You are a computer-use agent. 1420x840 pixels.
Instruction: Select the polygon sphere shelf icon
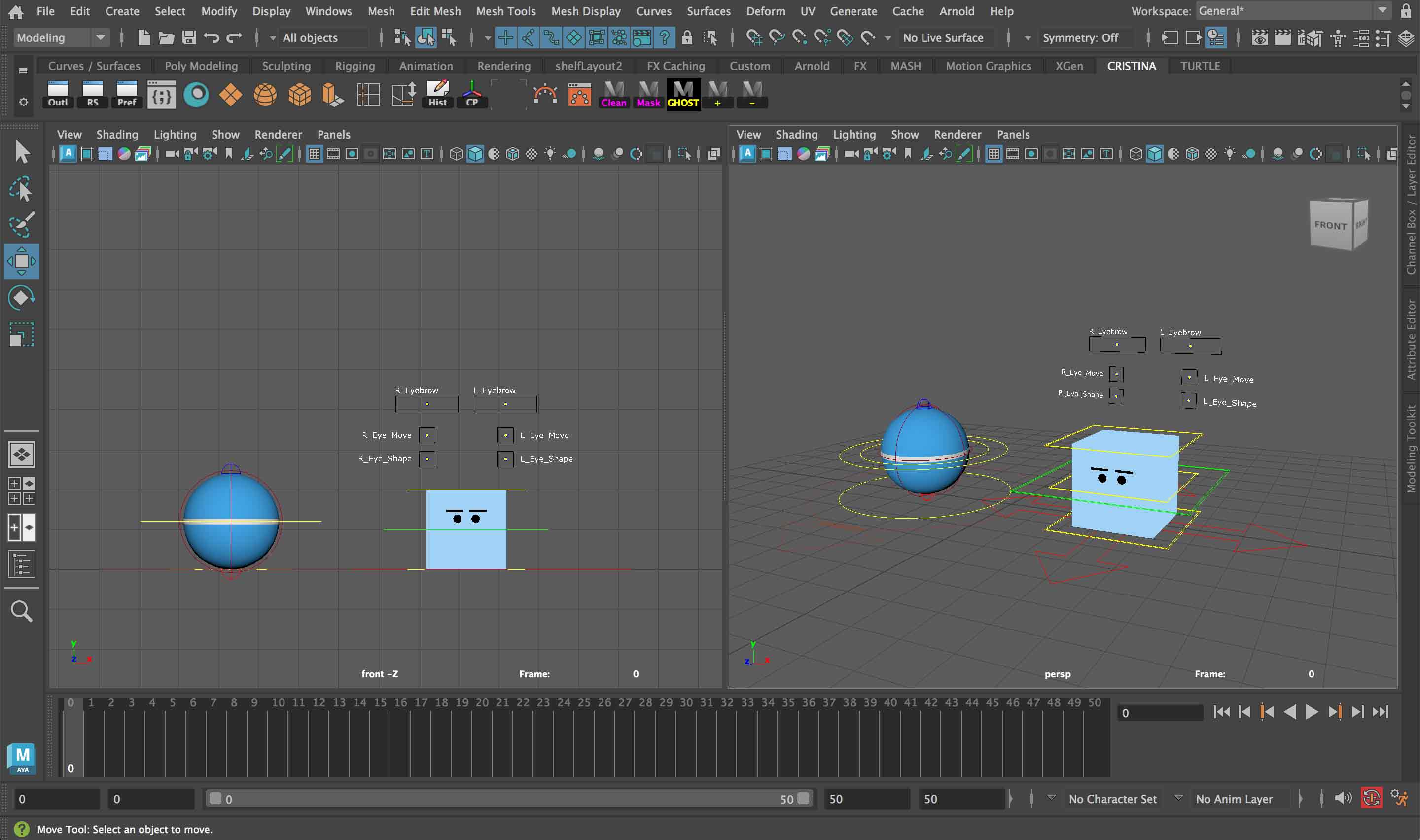(264, 95)
